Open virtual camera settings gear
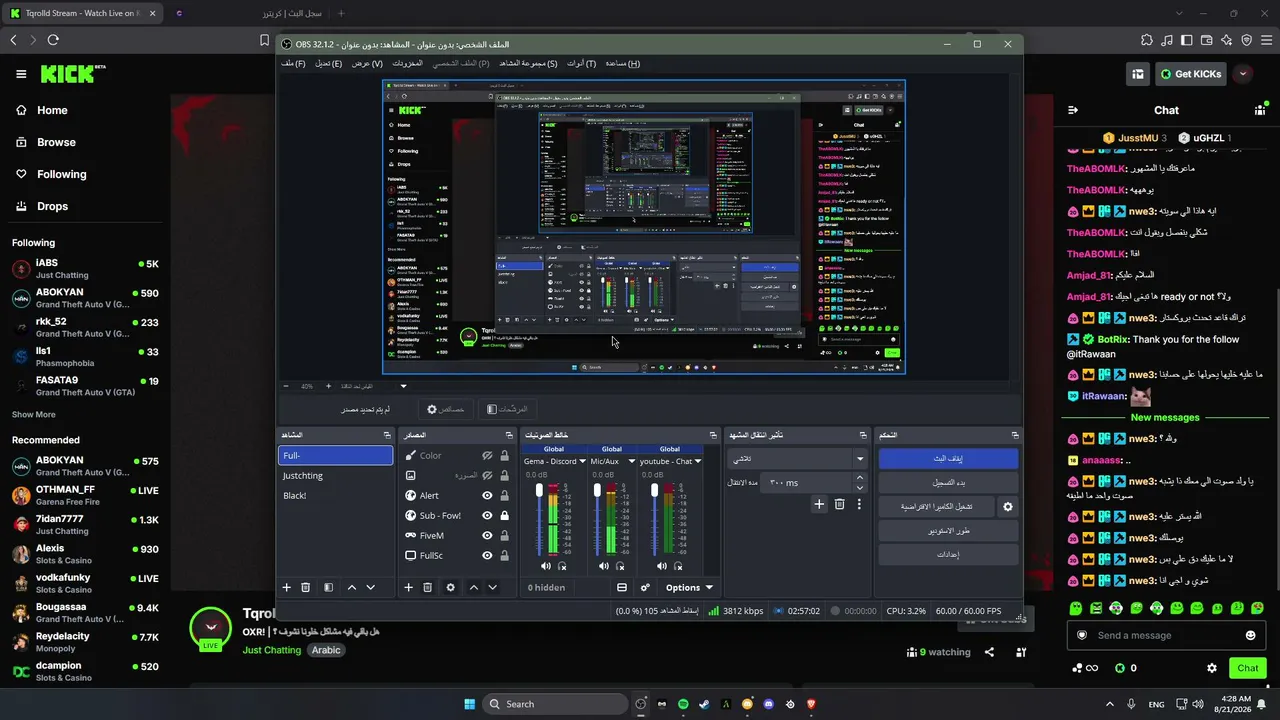The width and height of the screenshot is (1280, 720). [1007, 507]
